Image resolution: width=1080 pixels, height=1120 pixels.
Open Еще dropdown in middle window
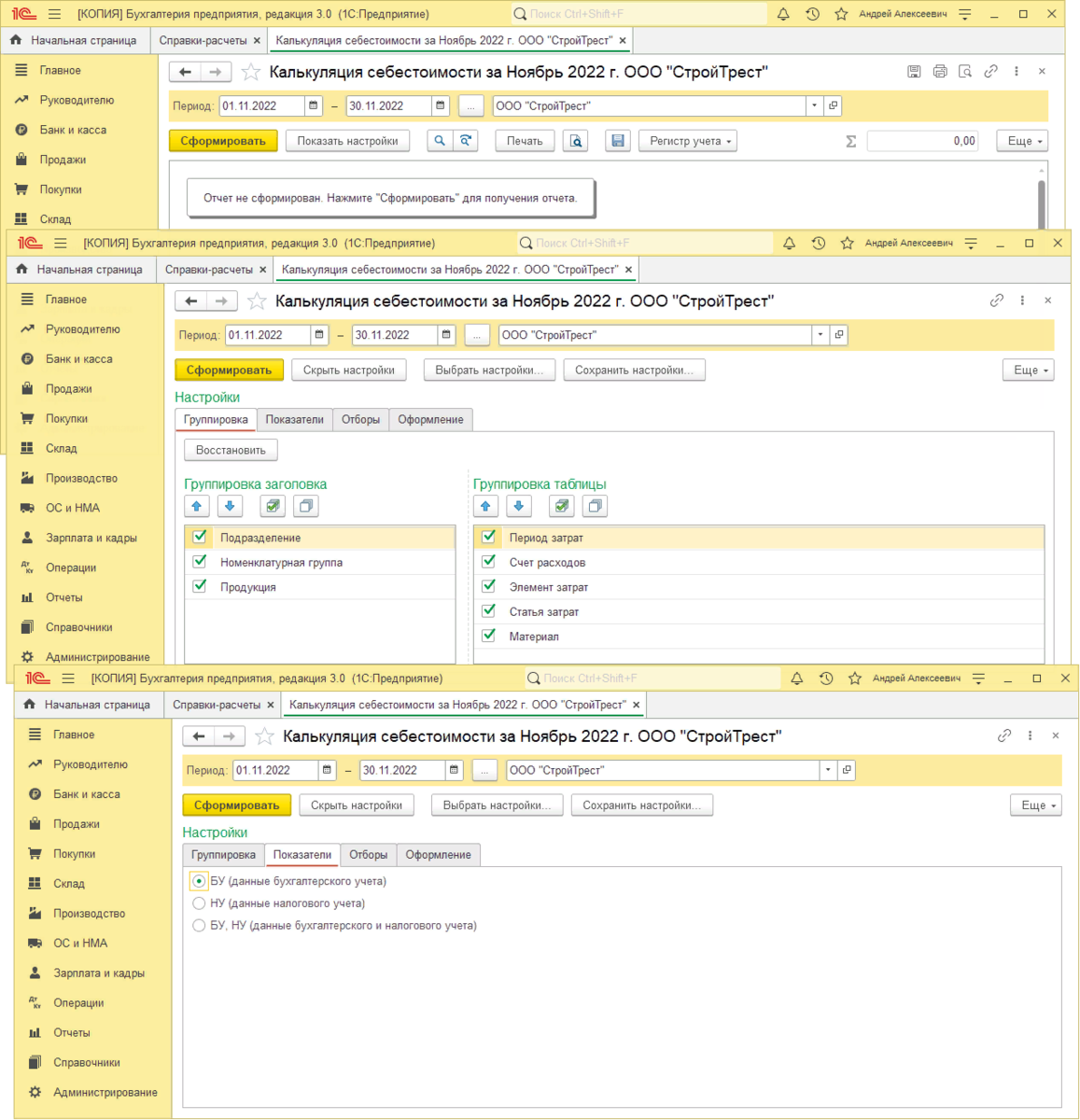click(1028, 370)
